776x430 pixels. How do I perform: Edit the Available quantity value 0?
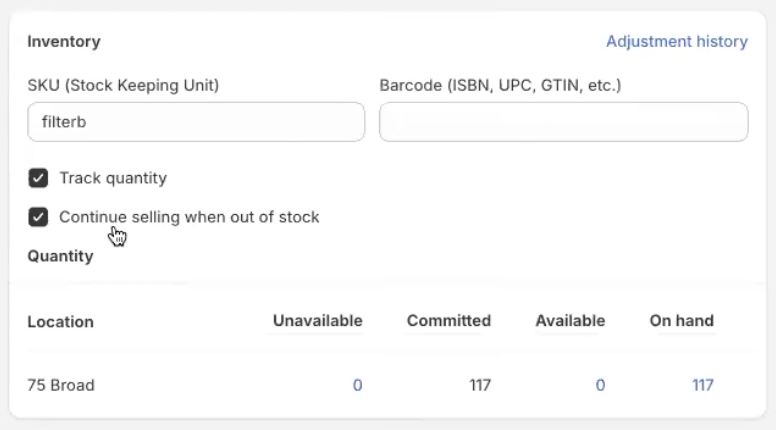tap(600, 385)
